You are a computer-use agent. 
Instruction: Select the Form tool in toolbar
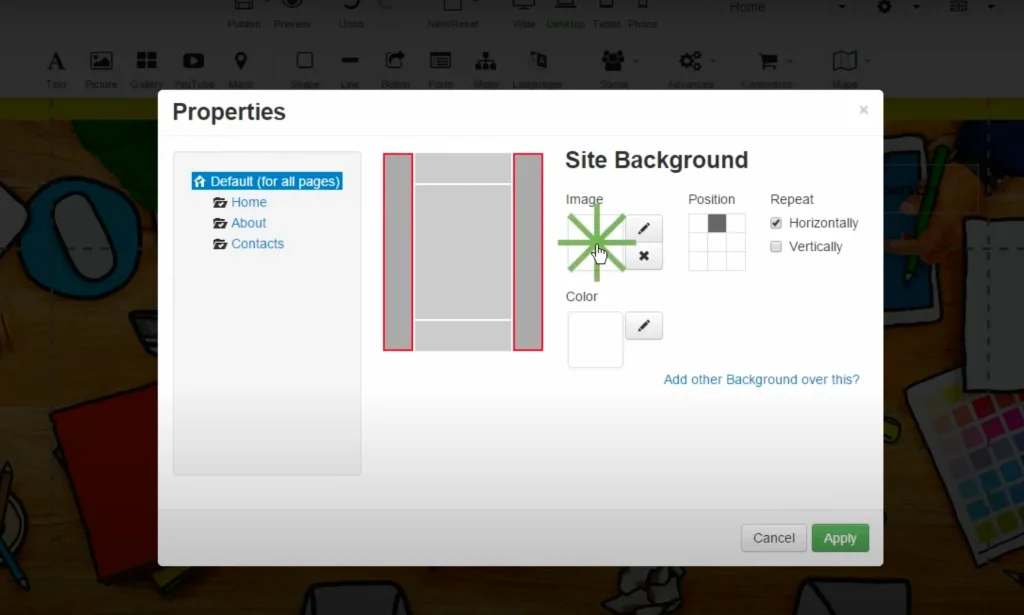pyautogui.click(x=440, y=69)
